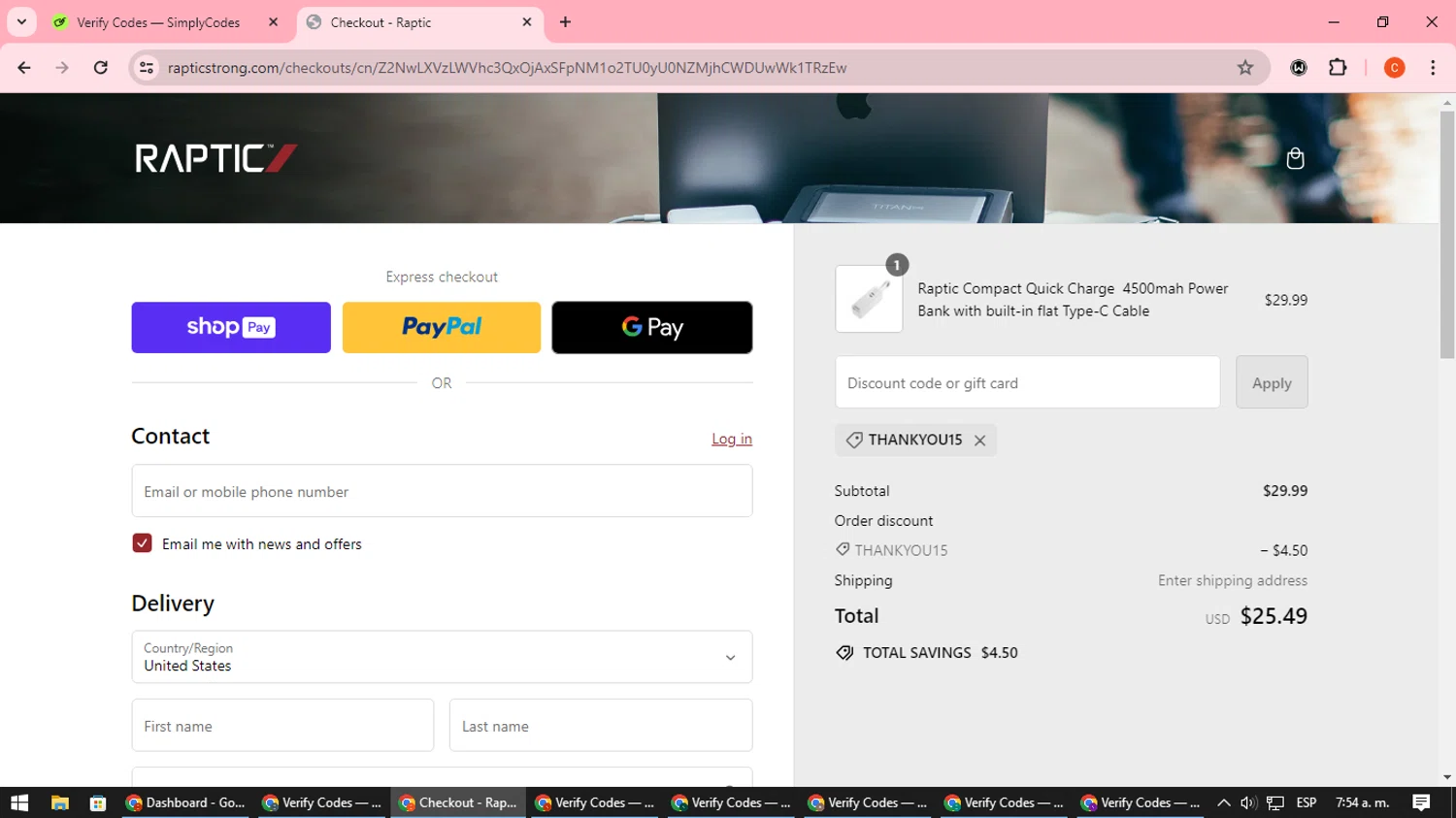Open Microsoft Store taskbar icon
The width and height of the screenshot is (1456, 818).
click(98, 802)
